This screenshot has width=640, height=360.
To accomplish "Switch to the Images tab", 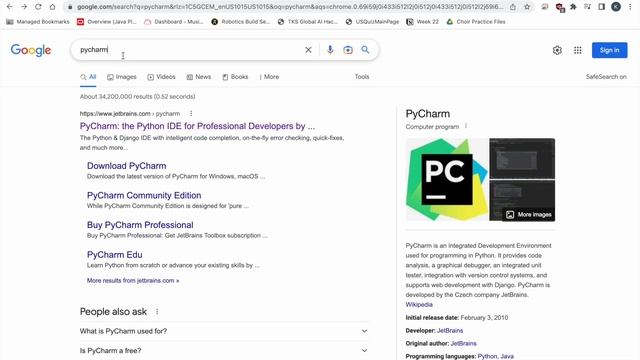I will [122, 77].
